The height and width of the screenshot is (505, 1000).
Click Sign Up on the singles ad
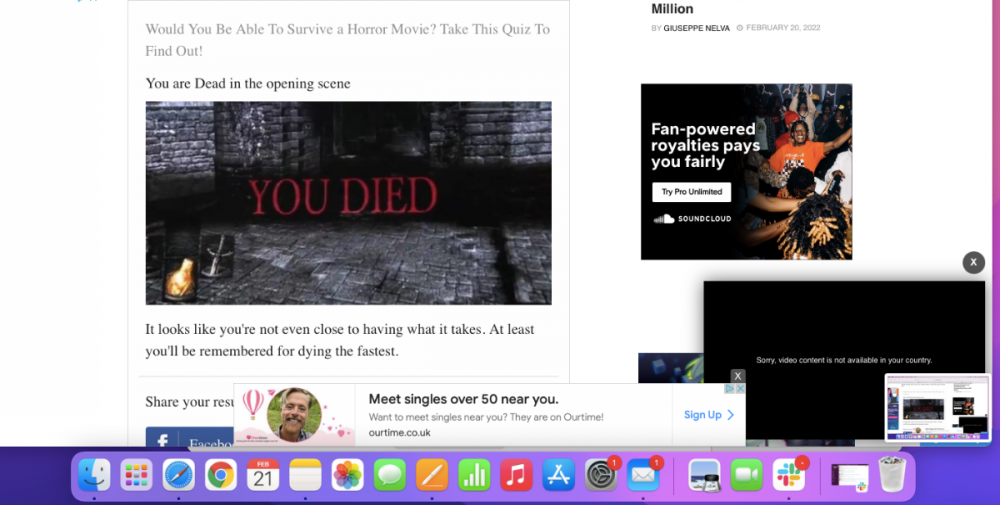click(709, 414)
